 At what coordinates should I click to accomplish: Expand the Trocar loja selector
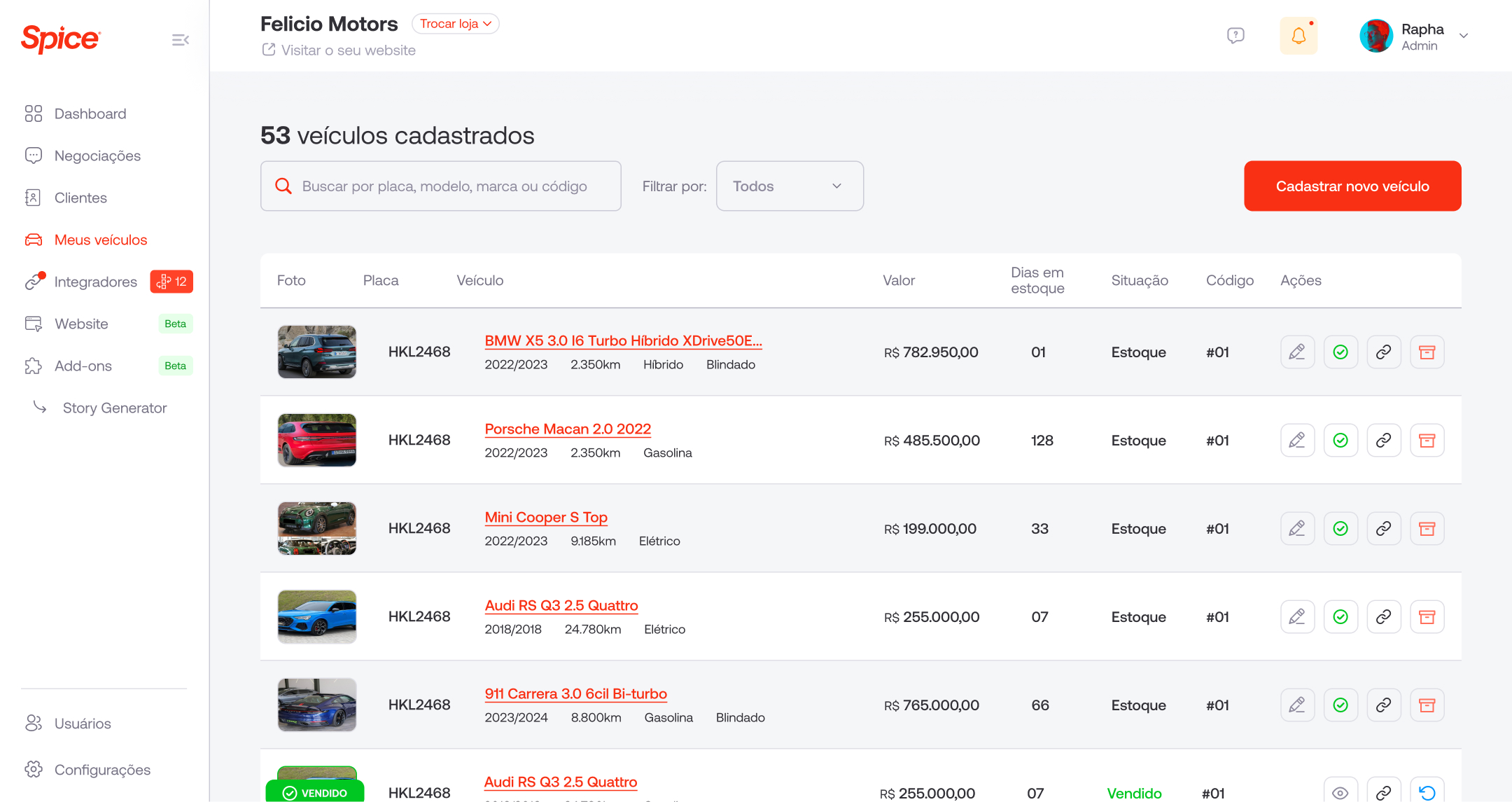tap(456, 24)
